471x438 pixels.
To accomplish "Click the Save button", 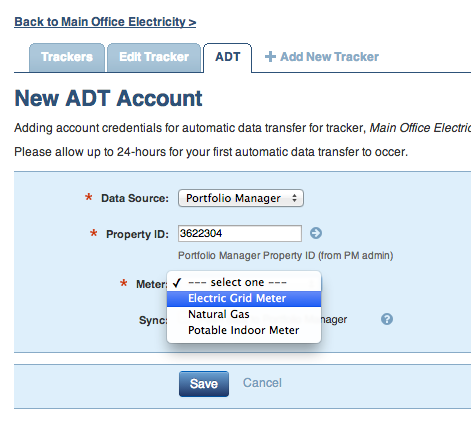I will pyautogui.click(x=204, y=384).
